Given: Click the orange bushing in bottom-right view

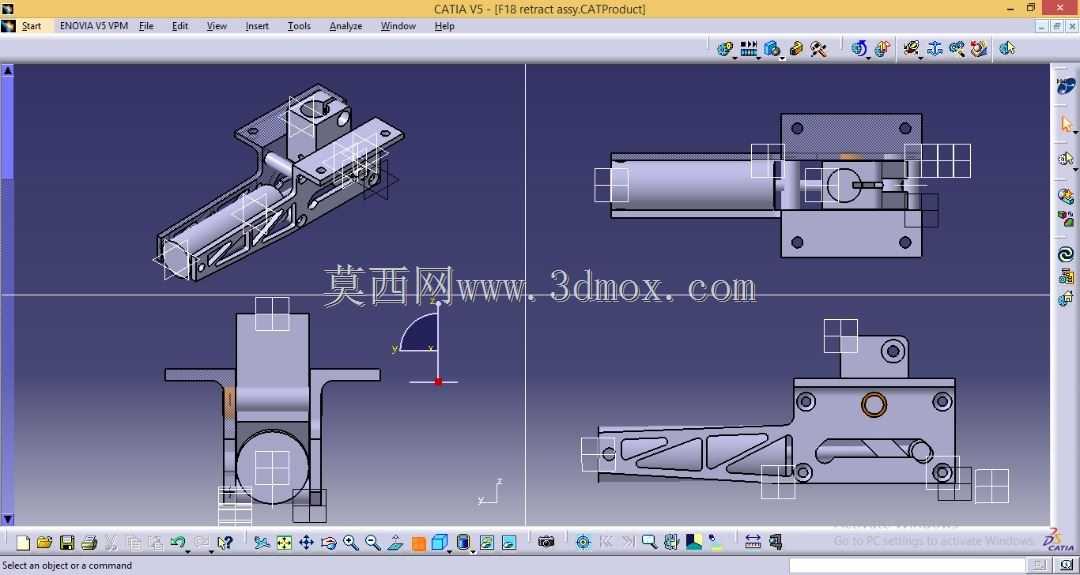Looking at the screenshot, I should pos(873,404).
